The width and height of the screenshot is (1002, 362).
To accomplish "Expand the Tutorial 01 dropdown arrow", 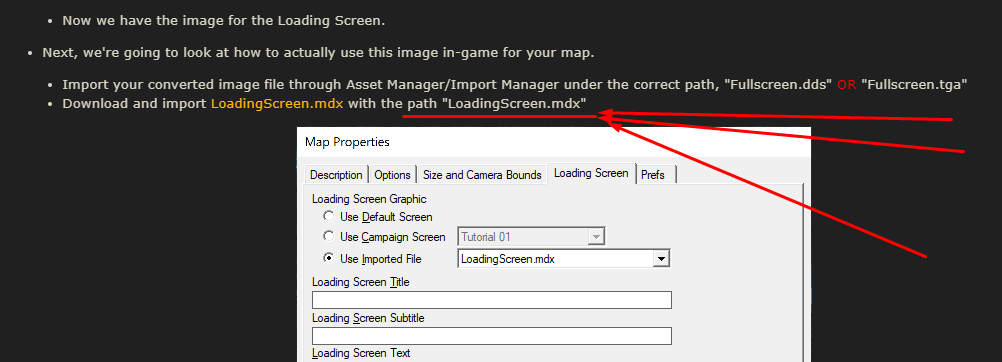I will 596,237.
